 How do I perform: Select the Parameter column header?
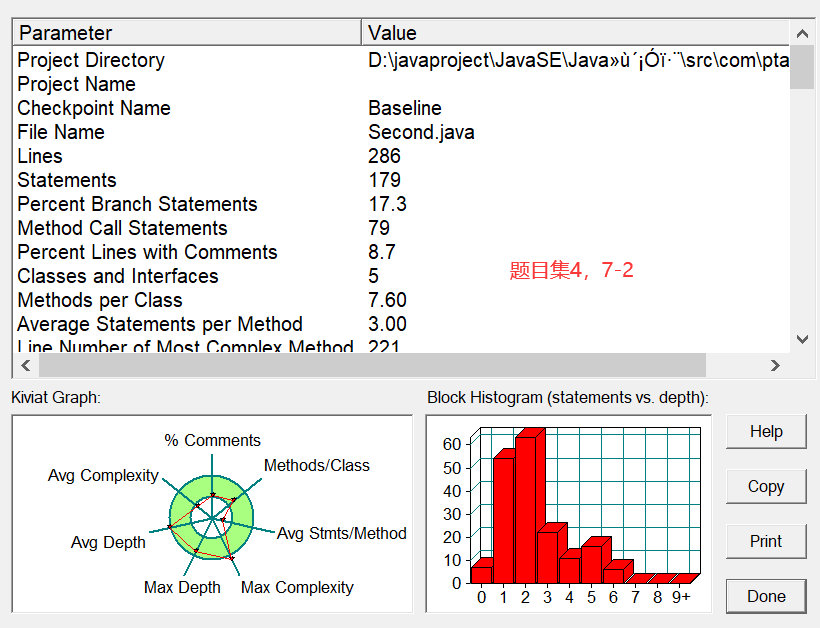(187, 33)
